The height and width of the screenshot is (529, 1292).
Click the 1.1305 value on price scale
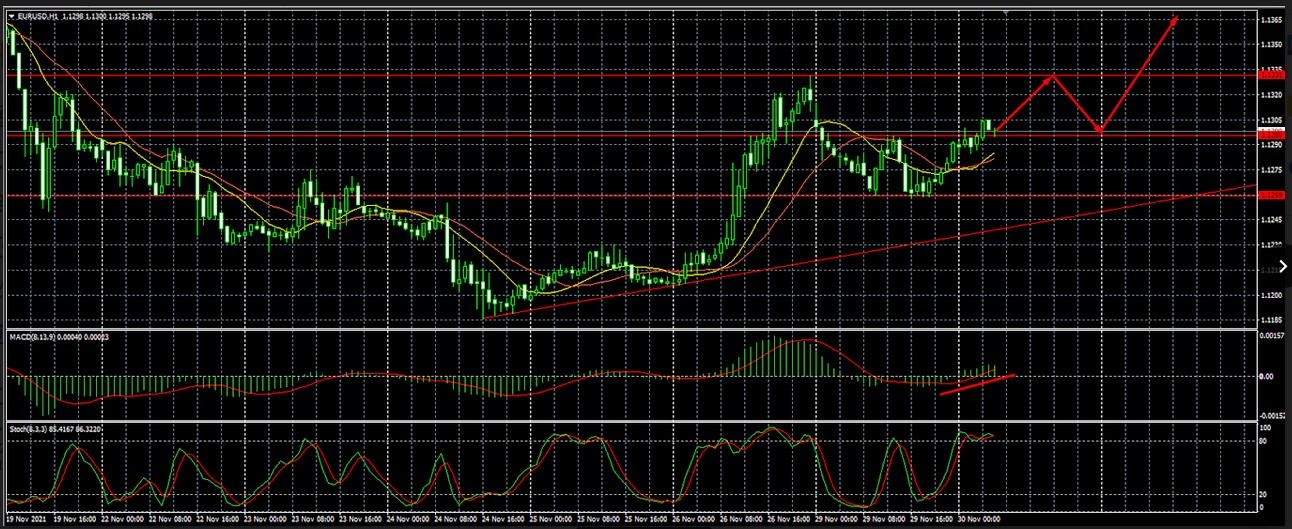click(x=1272, y=120)
